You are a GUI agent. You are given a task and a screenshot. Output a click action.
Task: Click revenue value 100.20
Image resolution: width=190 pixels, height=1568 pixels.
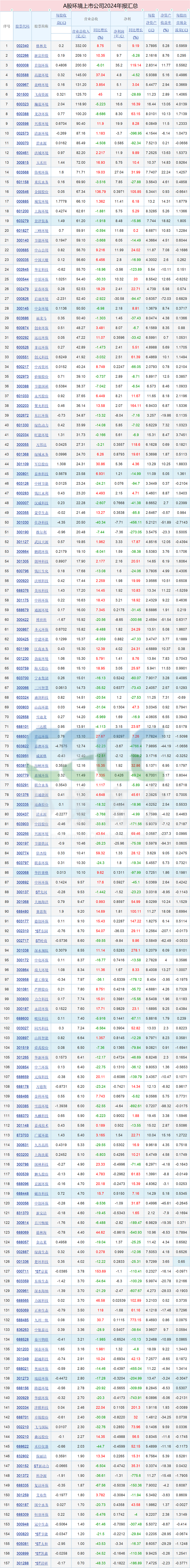pos(81,114)
